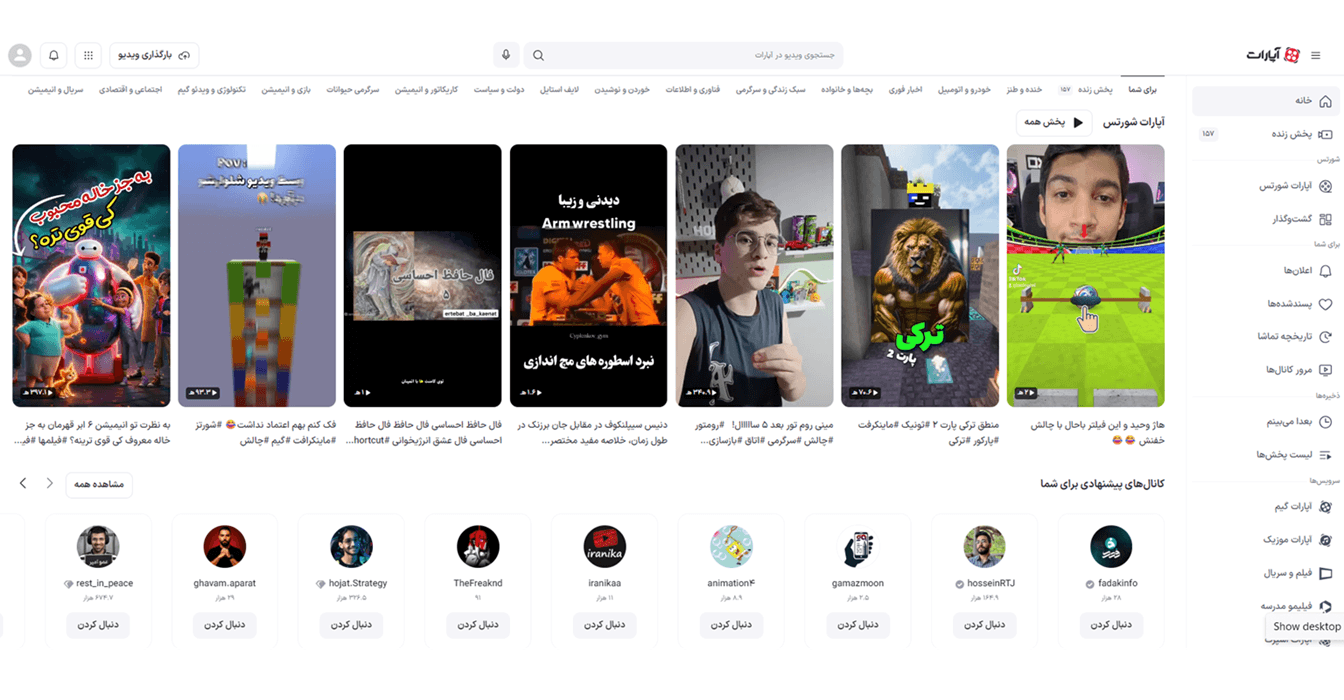Follow the ghavam.aparat channel
This screenshot has height=700, width=1344.
coord(225,625)
